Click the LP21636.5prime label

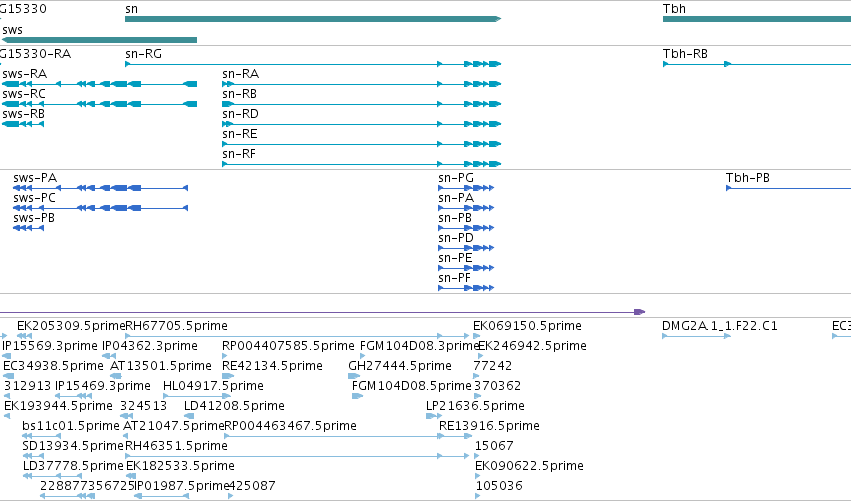point(475,406)
